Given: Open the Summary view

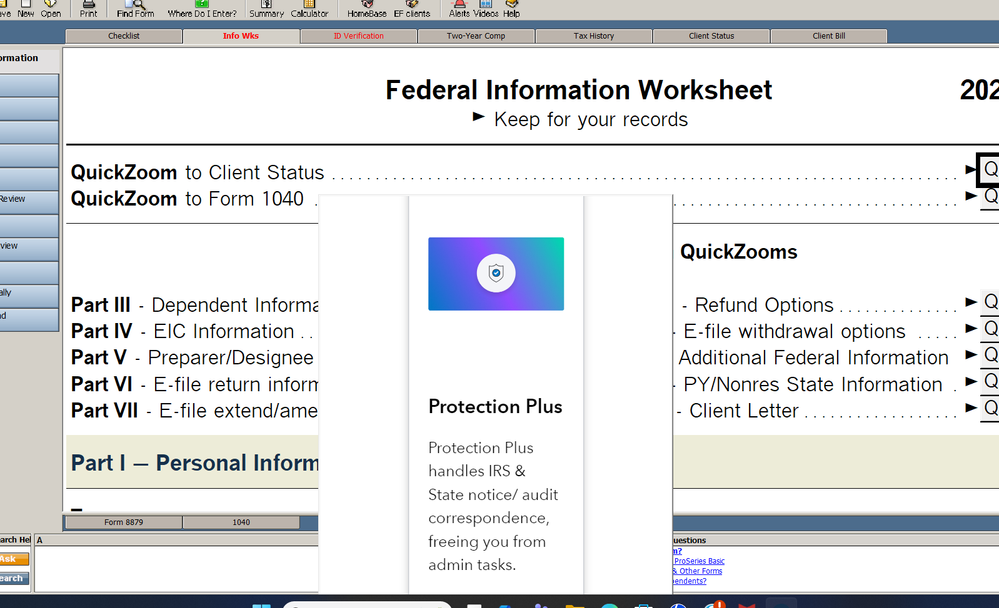Looking at the screenshot, I should [265, 8].
